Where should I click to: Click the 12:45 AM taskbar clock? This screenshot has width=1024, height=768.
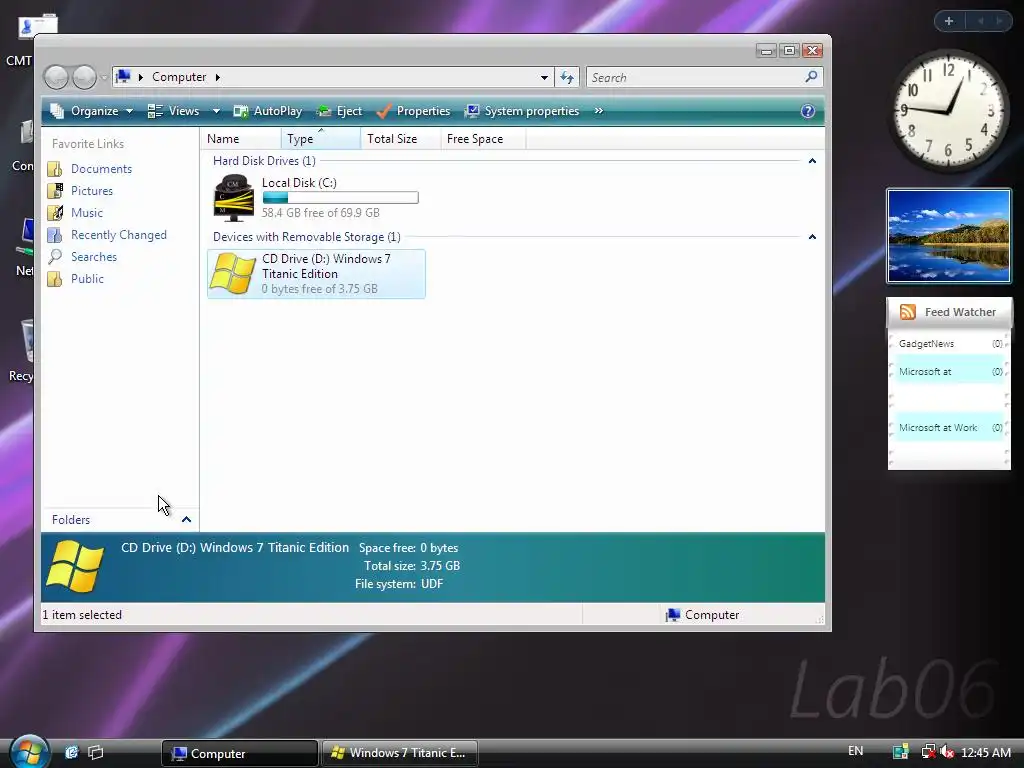coord(985,752)
